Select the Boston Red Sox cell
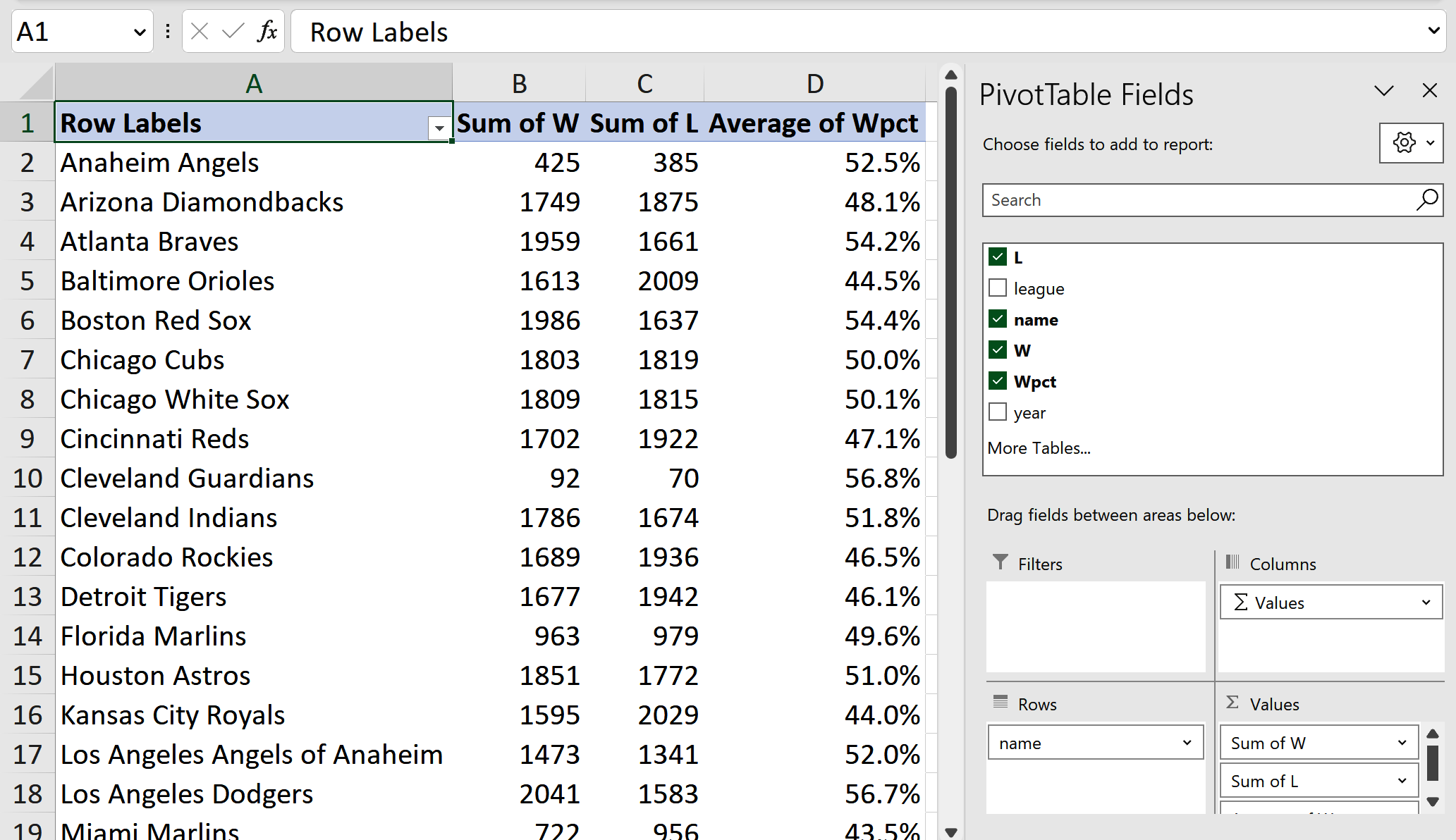The image size is (1456, 840). tap(254, 321)
